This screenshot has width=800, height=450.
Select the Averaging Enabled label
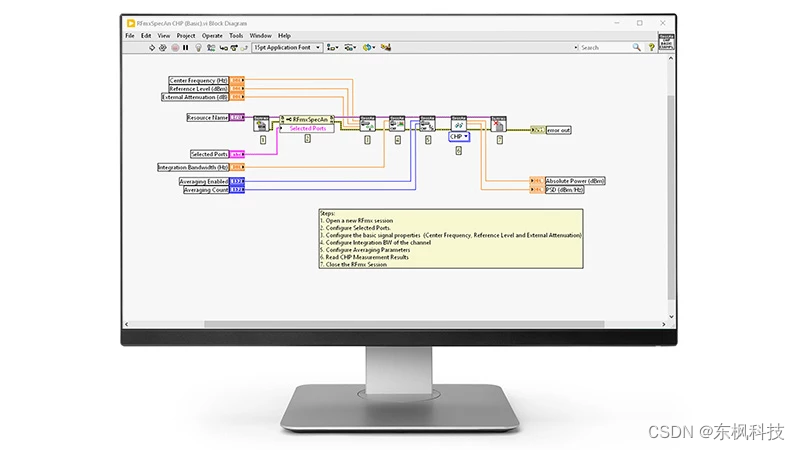coord(204,181)
